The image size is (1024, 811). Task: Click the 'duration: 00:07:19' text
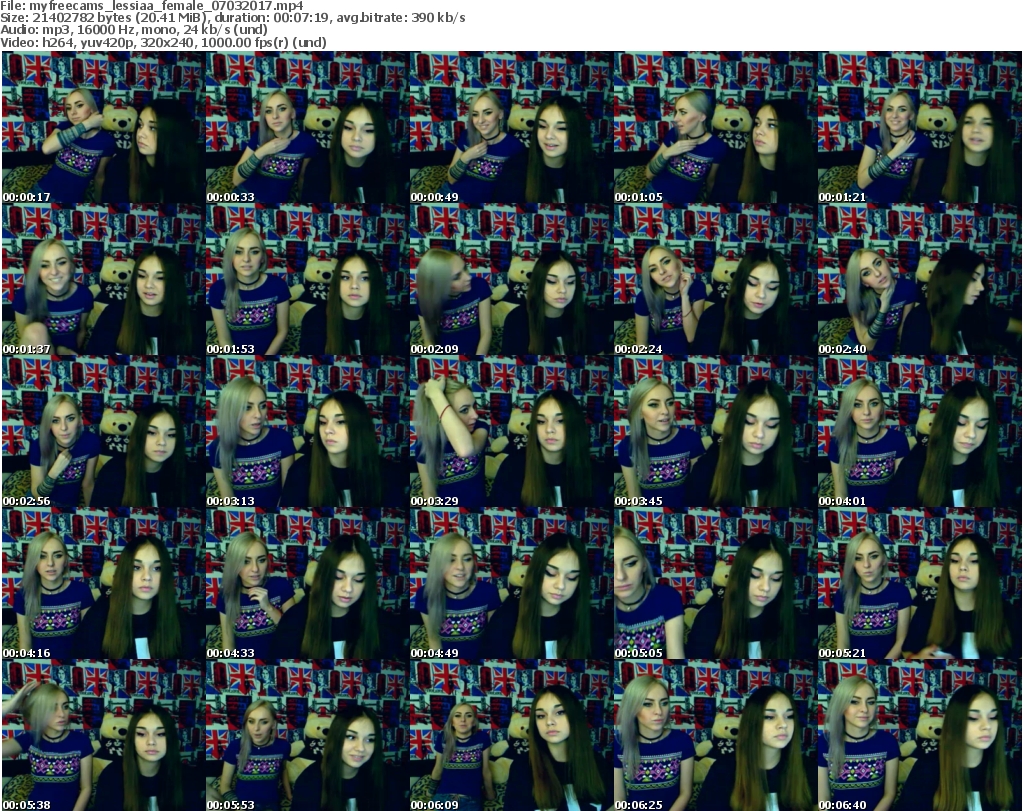(270, 18)
